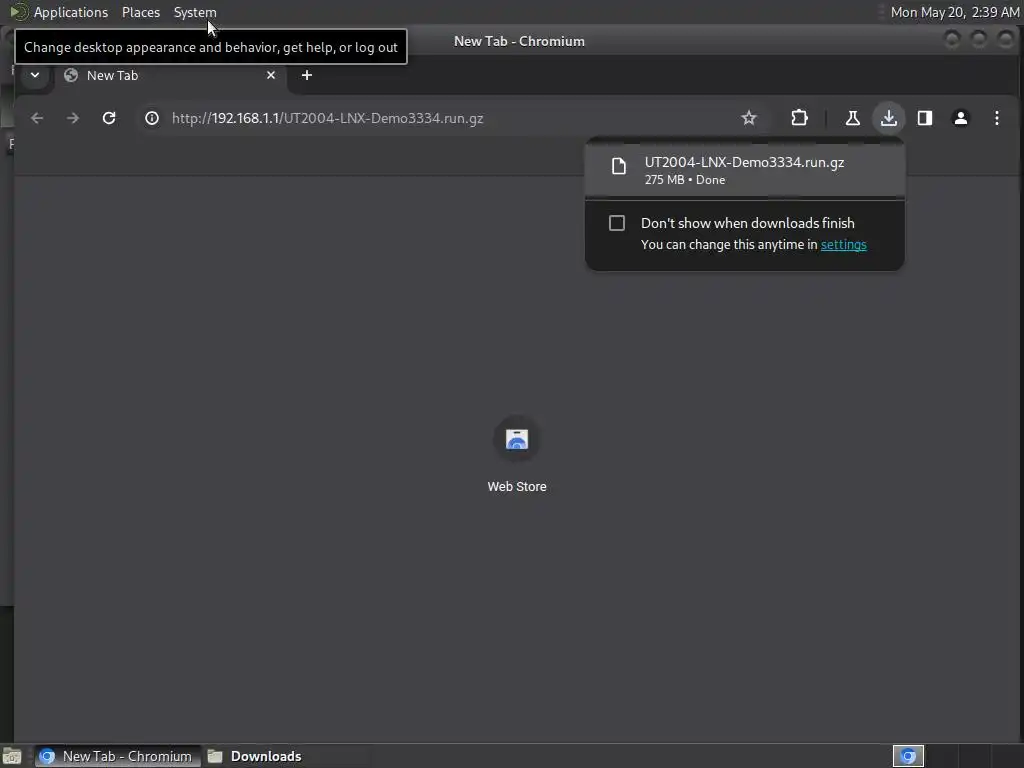Screen dimensions: 1024x768
Task: Enable Don't show when downloads finish
Action: click(x=616, y=223)
